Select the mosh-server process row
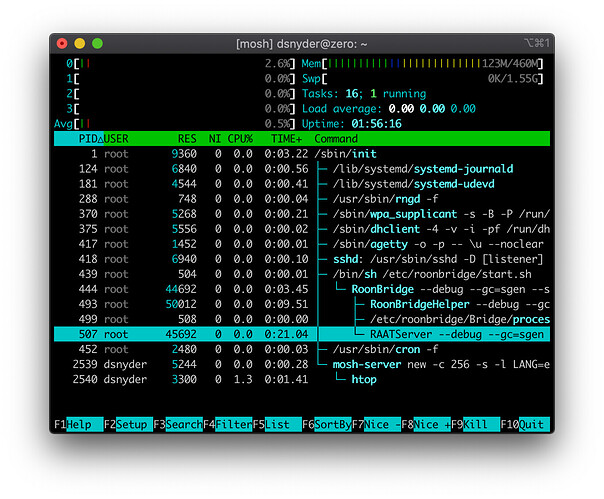Screen dimensions: 604x499 point(302,364)
